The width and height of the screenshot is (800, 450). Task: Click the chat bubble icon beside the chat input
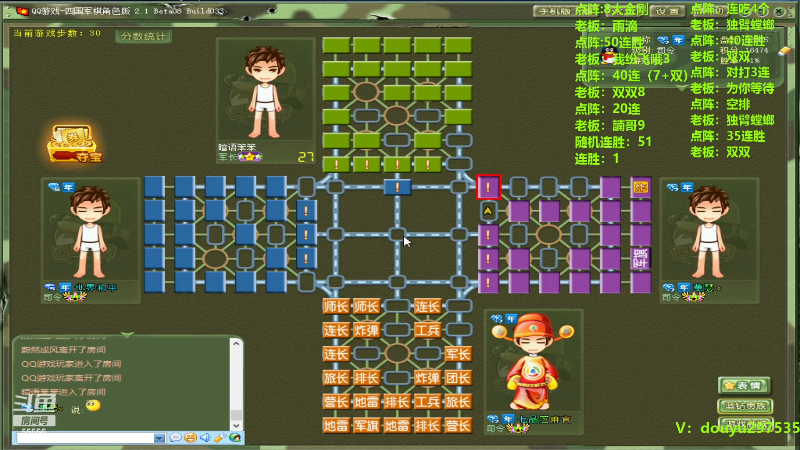click(176, 438)
